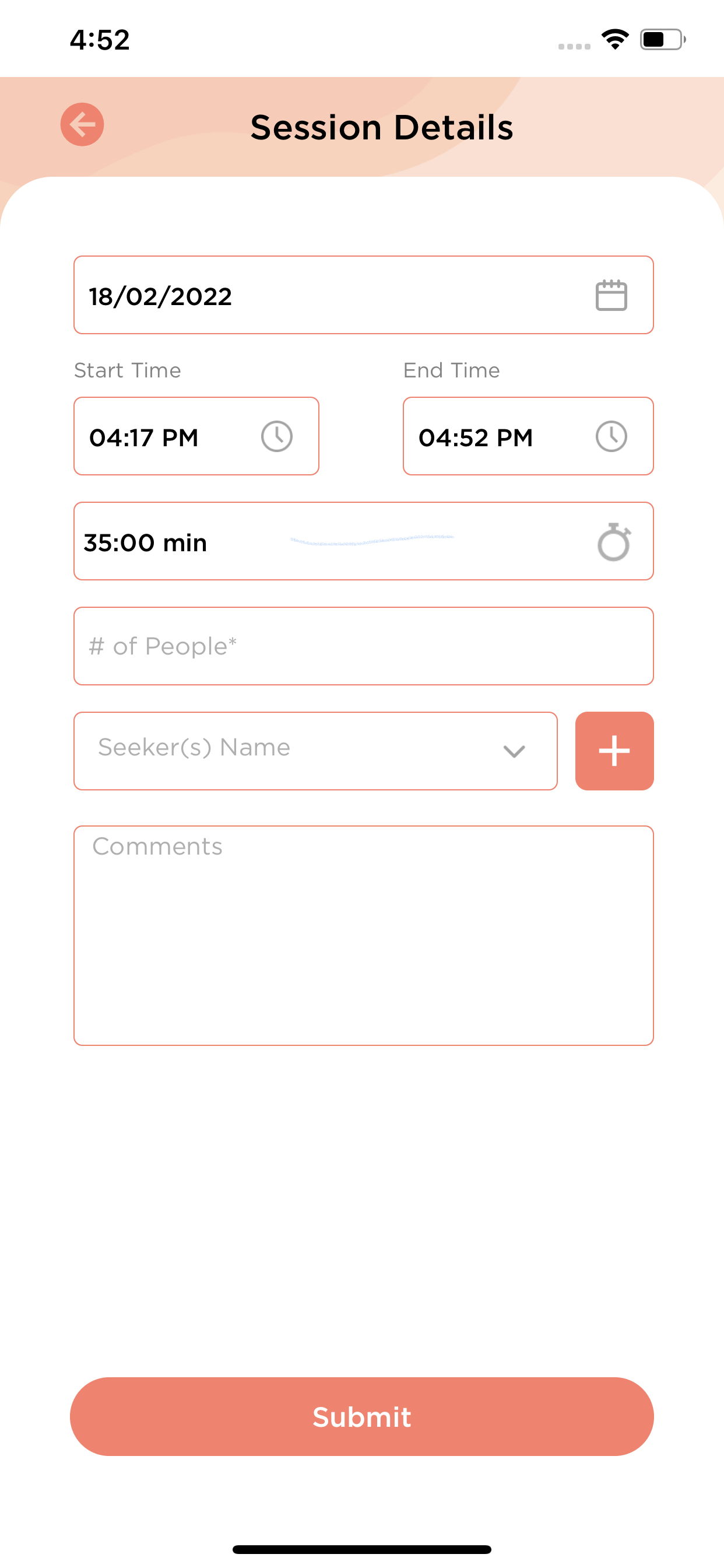Open the Seeker(s) Name combo box
724x1568 pixels.
point(292,751)
